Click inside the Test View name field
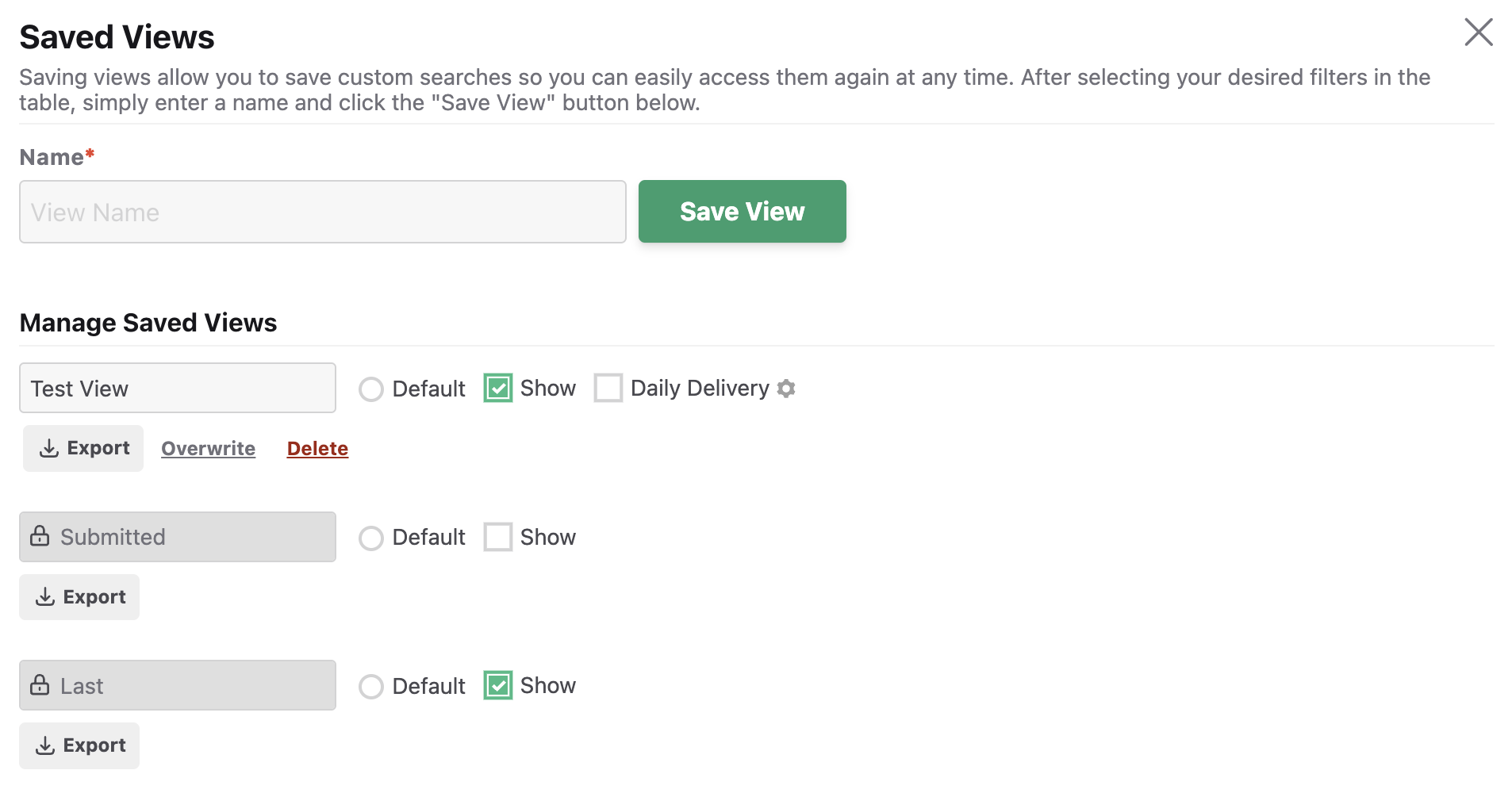Screen dimensions: 1512x793 coord(177,388)
